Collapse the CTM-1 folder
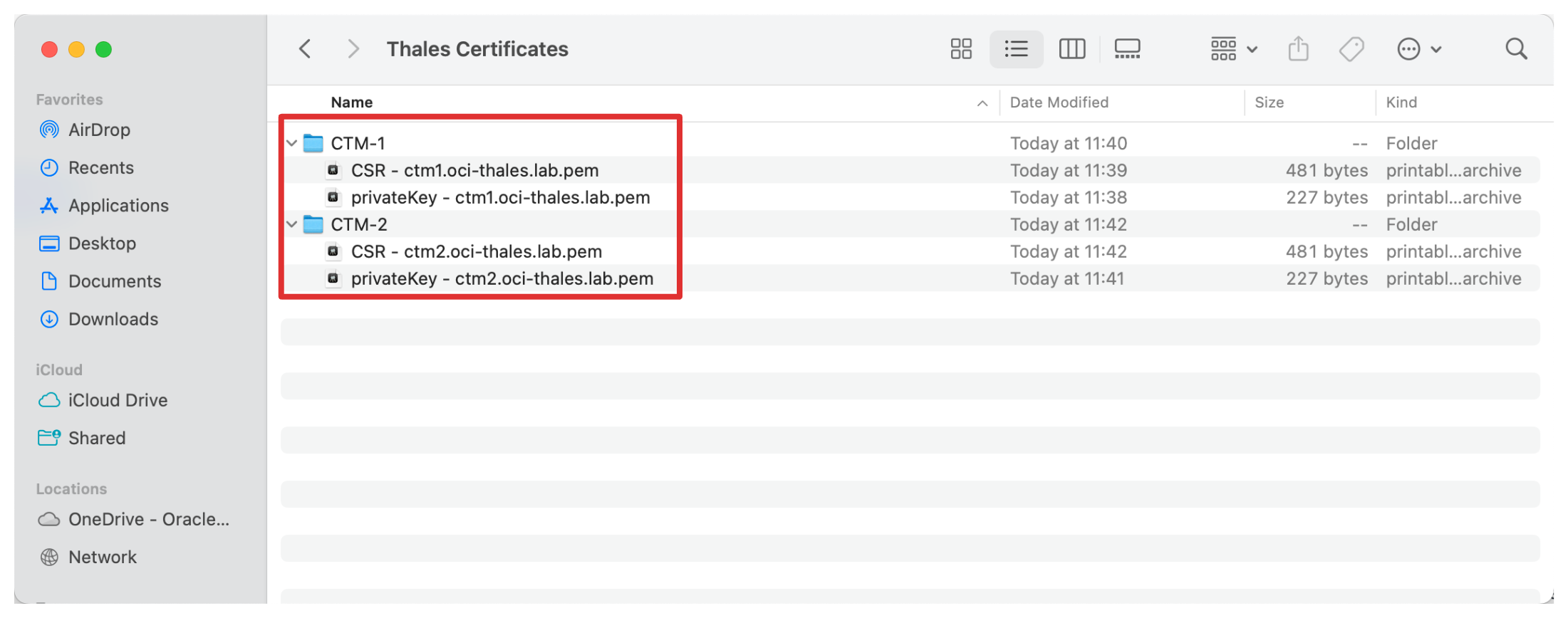1568x618 pixels. pos(291,143)
